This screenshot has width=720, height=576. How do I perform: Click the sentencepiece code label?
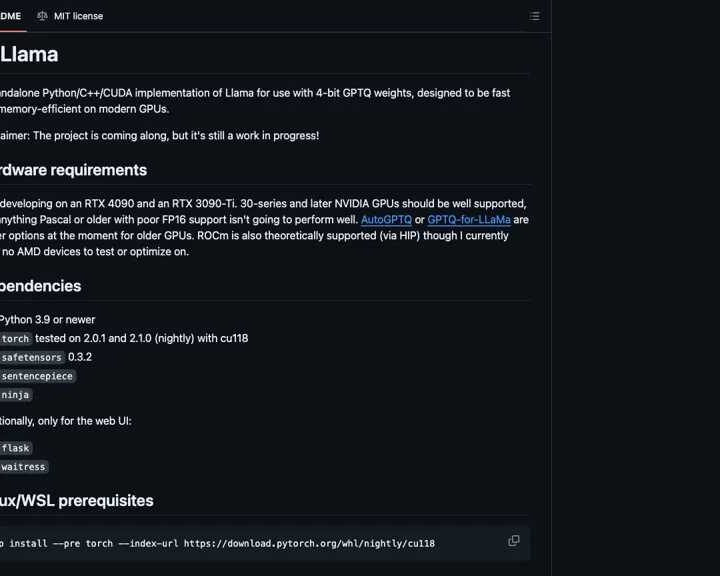click(37, 376)
